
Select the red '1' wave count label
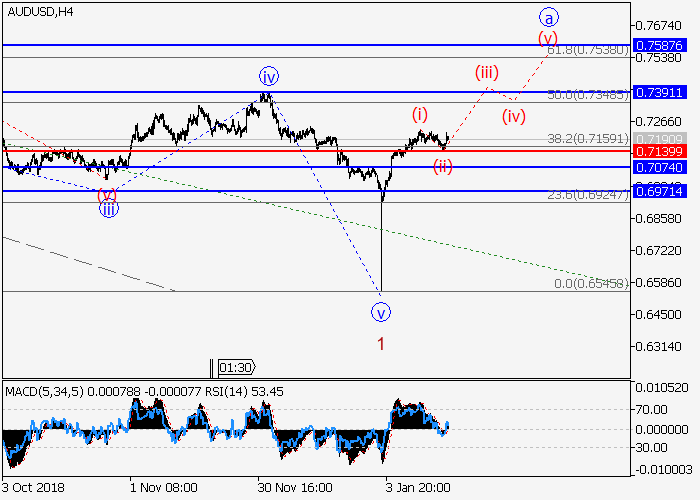[381, 344]
